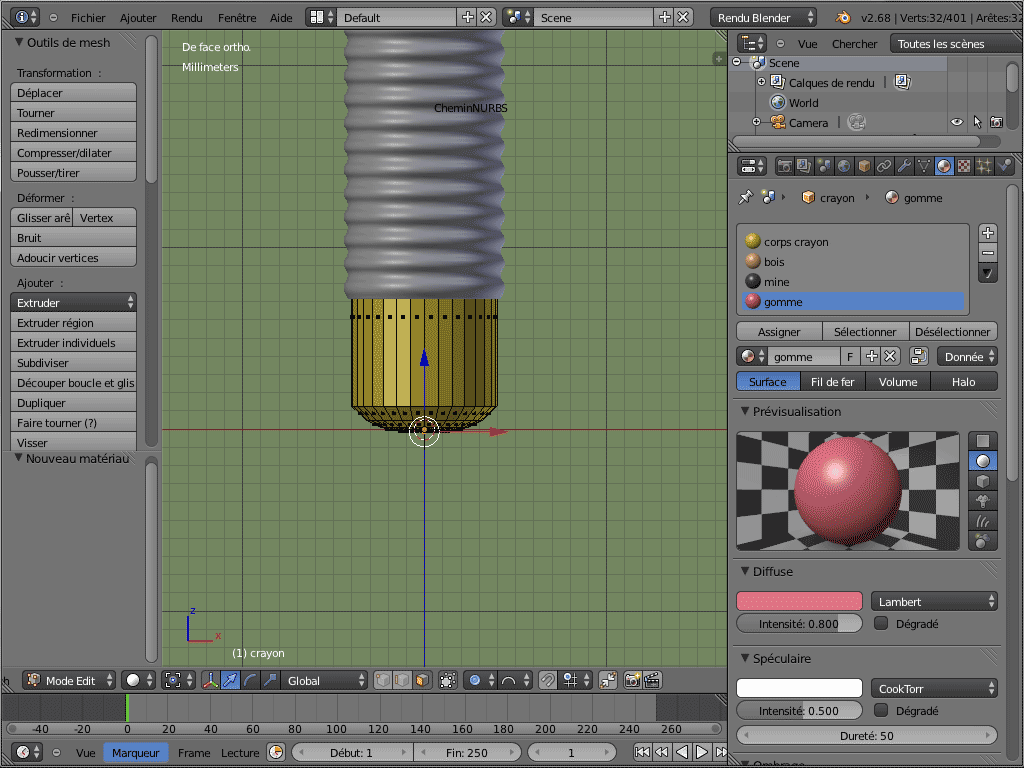The image size is (1024, 768).
Task: Collapse the Prévisualisation panel
Action: pyautogui.click(x=745, y=411)
